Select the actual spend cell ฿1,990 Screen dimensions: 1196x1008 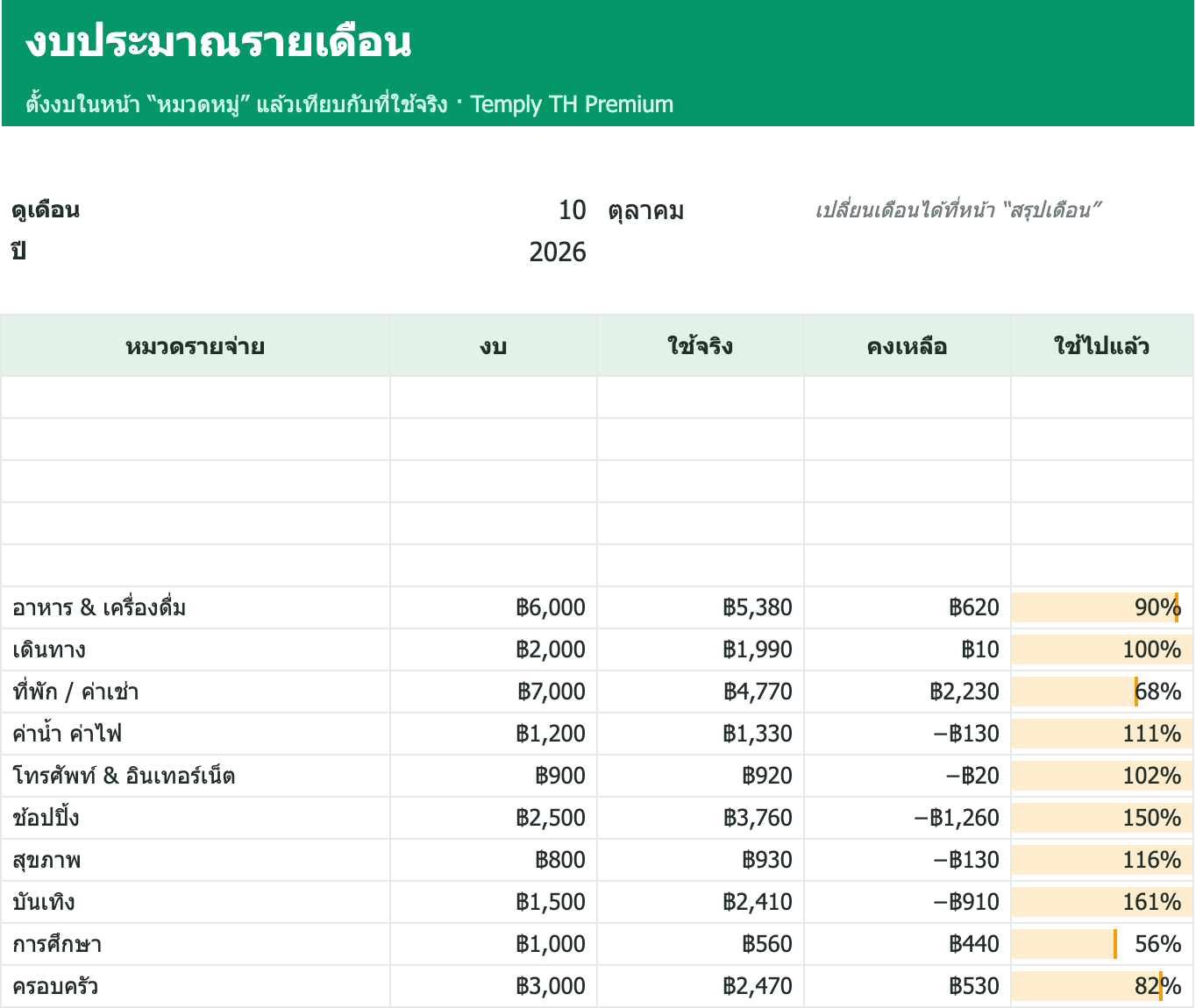(701, 650)
